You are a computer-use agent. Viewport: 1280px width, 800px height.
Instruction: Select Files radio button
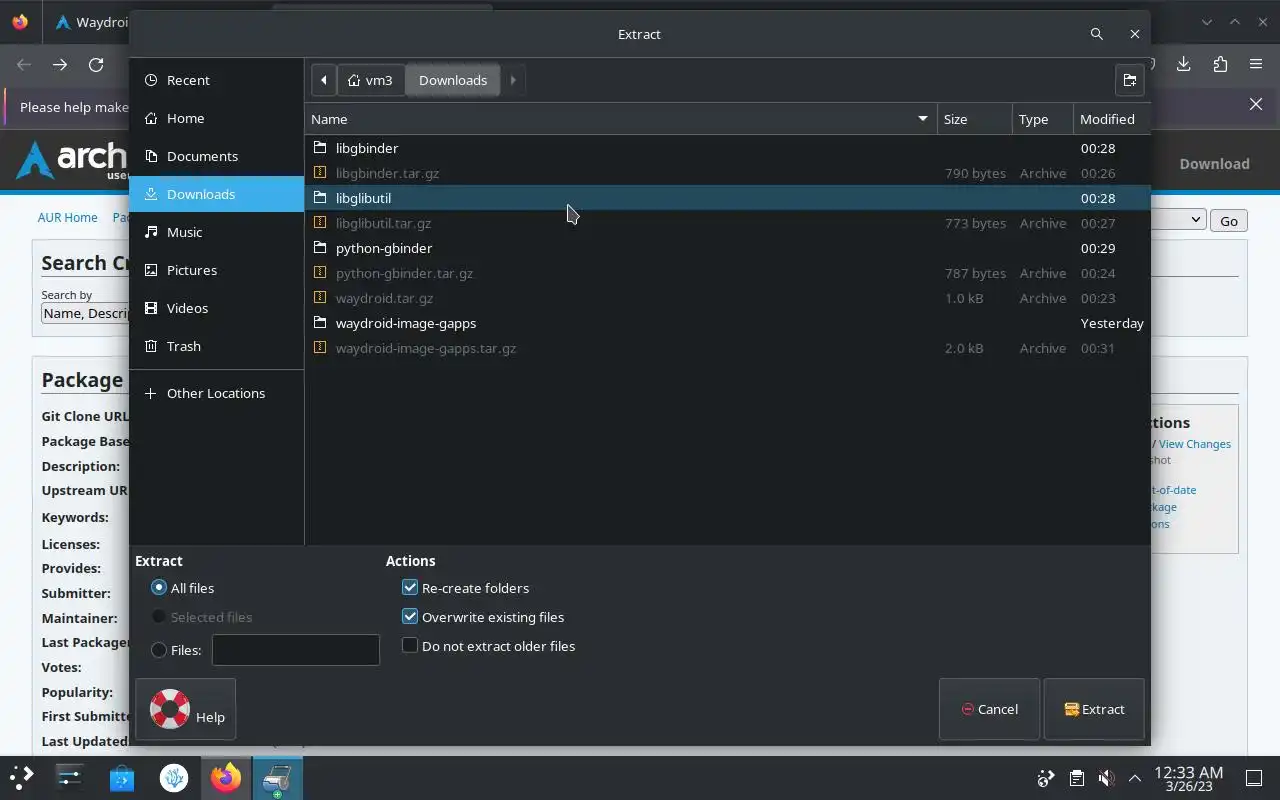pyautogui.click(x=159, y=650)
